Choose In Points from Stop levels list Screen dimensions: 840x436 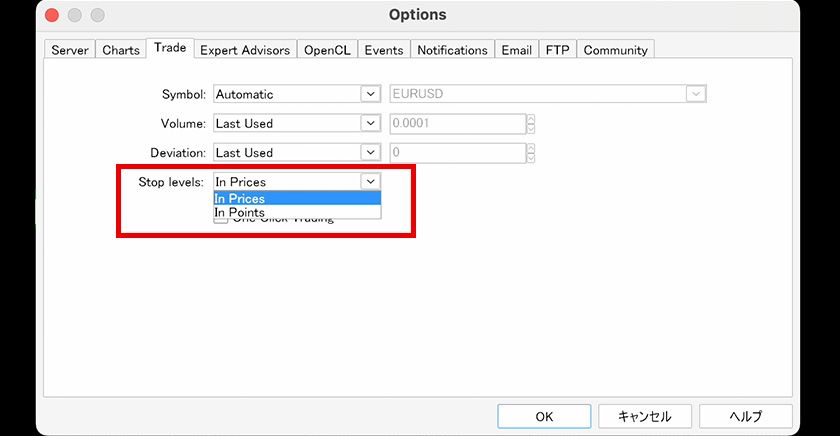coord(240,212)
